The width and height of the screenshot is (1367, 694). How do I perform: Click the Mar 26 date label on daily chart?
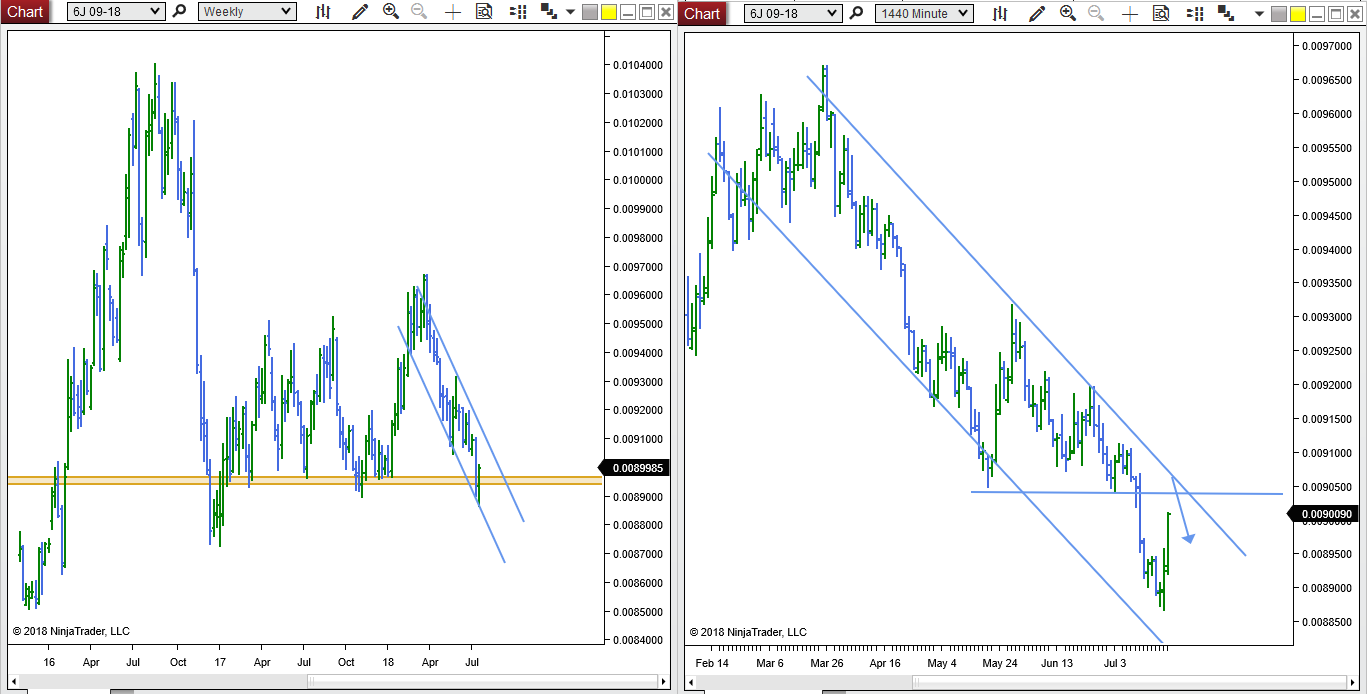[x=827, y=663]
